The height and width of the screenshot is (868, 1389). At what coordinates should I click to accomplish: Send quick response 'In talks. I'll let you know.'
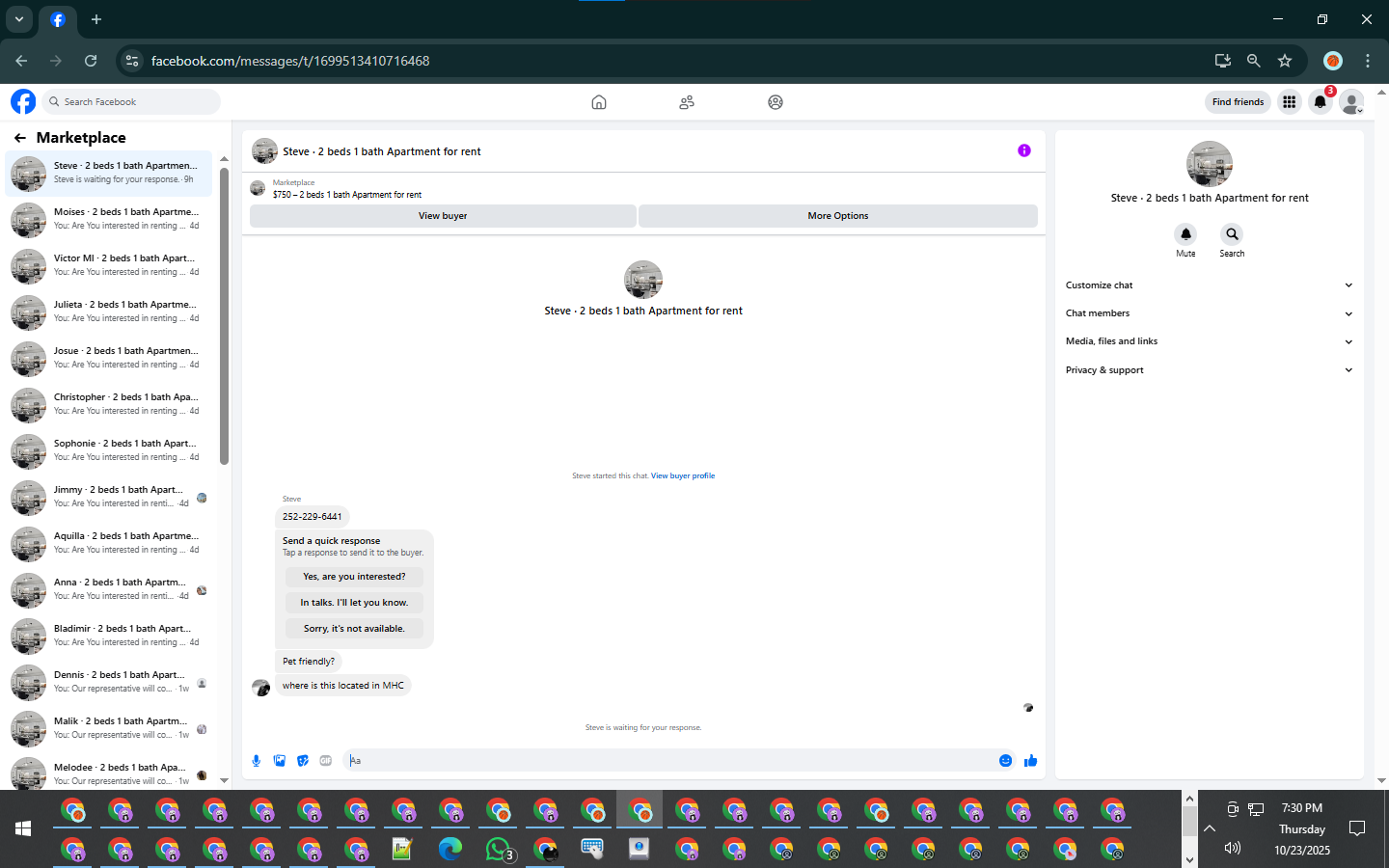click(x=354, y=603)
